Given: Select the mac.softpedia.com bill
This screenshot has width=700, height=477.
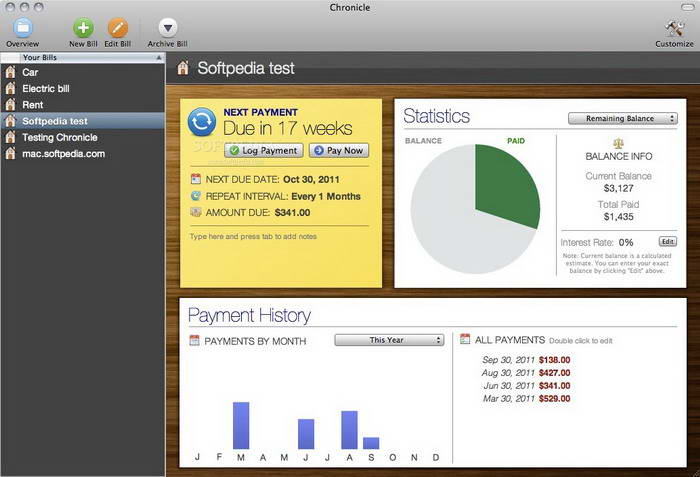Looking at the screenshot, I should [x=83, y=154].
